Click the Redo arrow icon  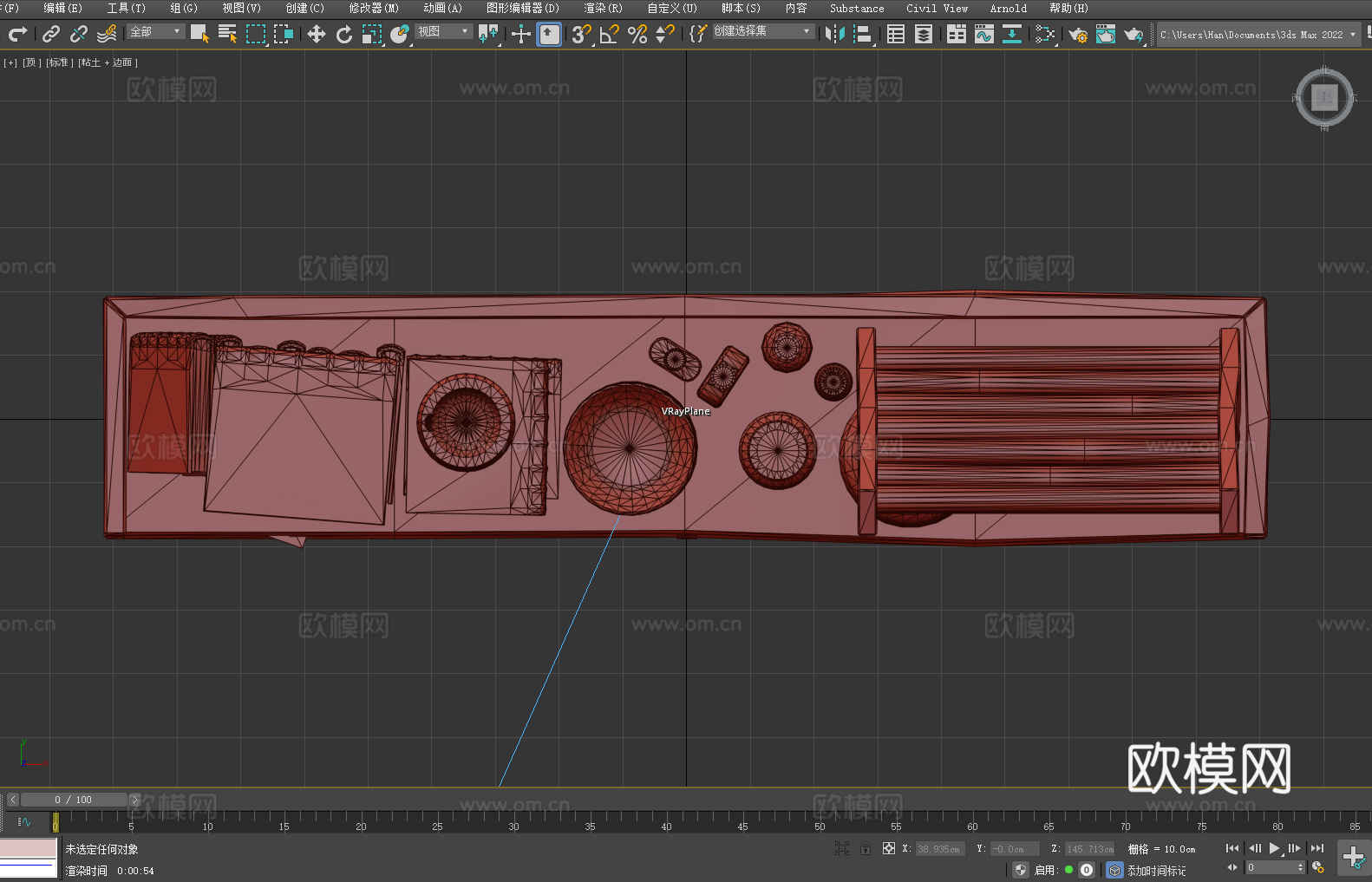17,34
